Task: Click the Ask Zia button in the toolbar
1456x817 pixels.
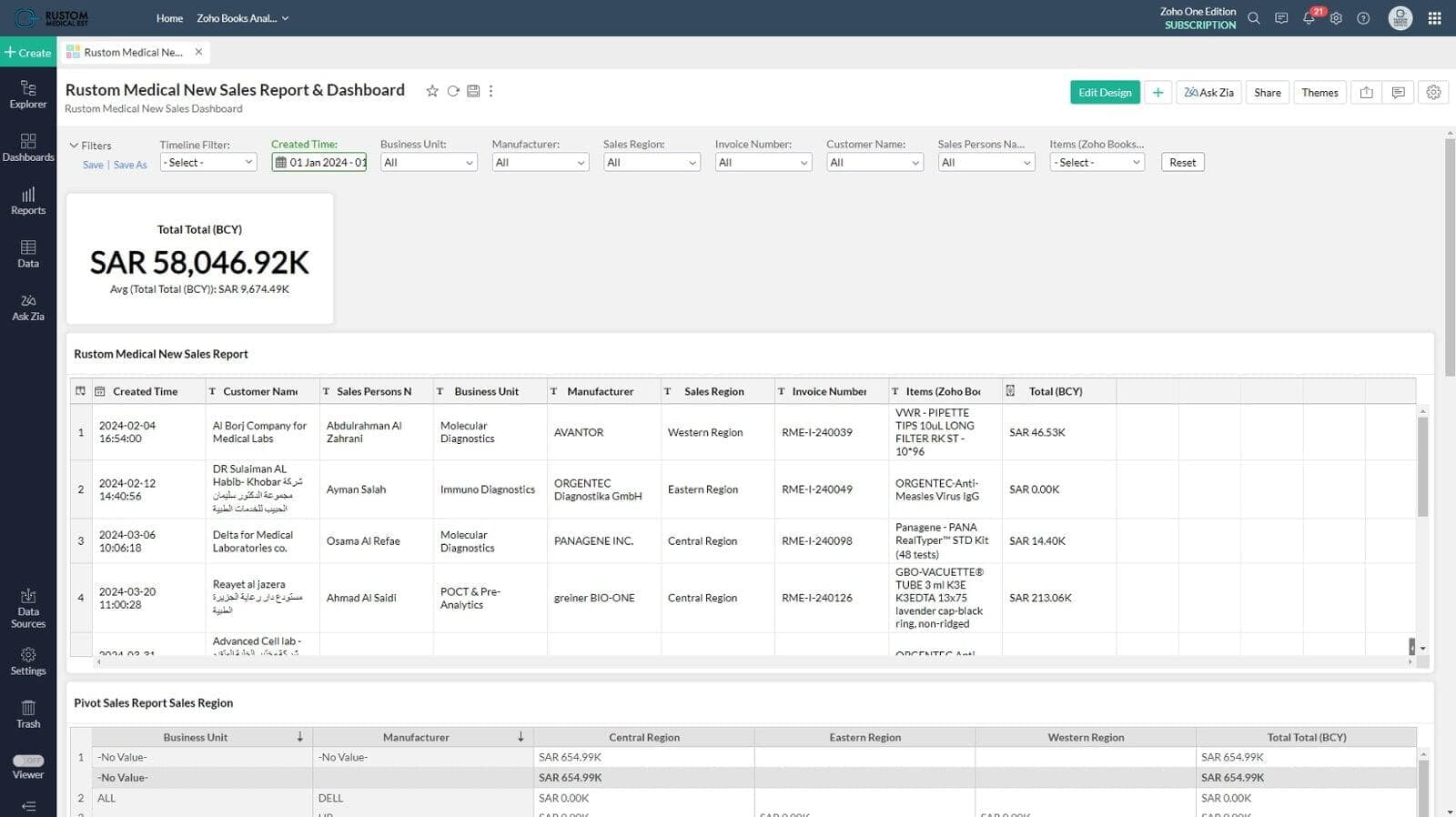Action: [x=1209, y=92]
